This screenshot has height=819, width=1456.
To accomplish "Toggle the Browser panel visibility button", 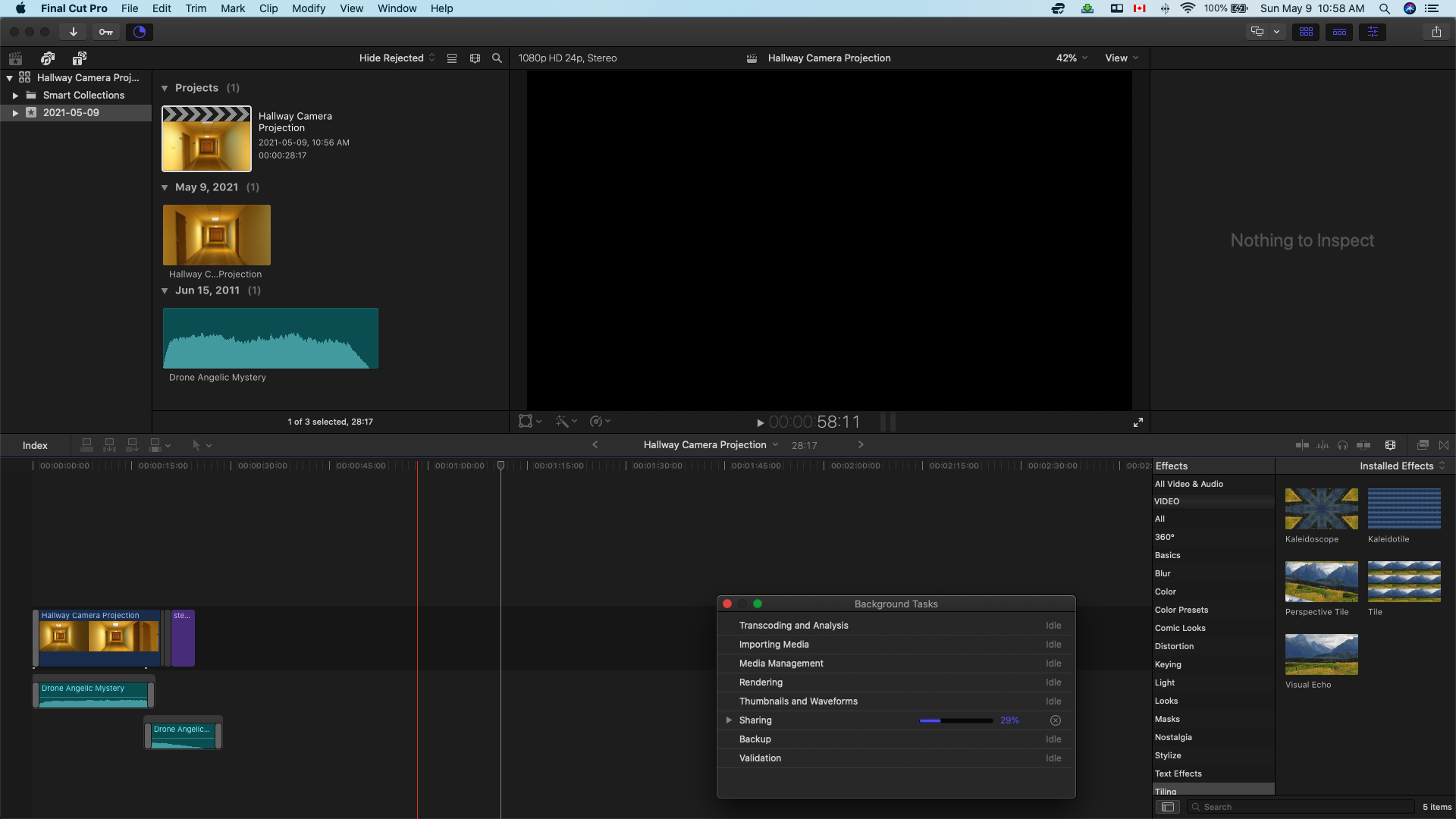I will (x=1306, y=32).
